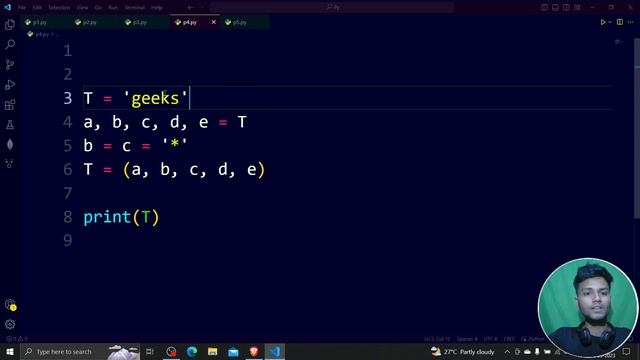Screen dimensions: 640x360
Task: Change line ending via CRLF status item
Action: click(x=509, y=339)
